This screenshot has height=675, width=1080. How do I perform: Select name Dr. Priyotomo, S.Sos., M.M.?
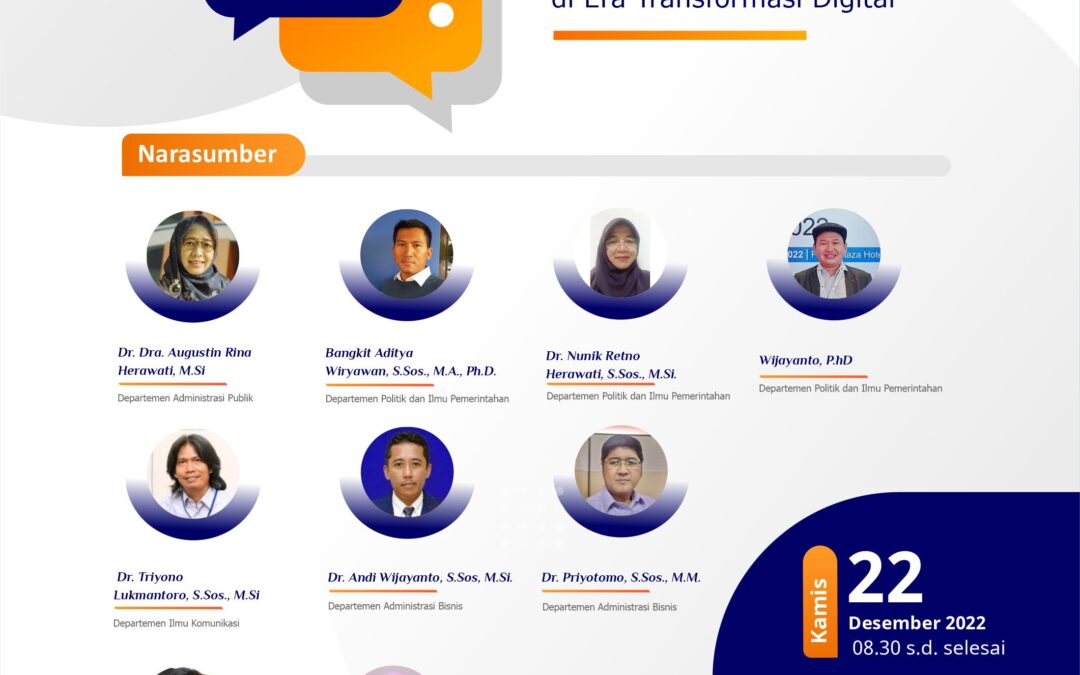(x=621, y=577)
